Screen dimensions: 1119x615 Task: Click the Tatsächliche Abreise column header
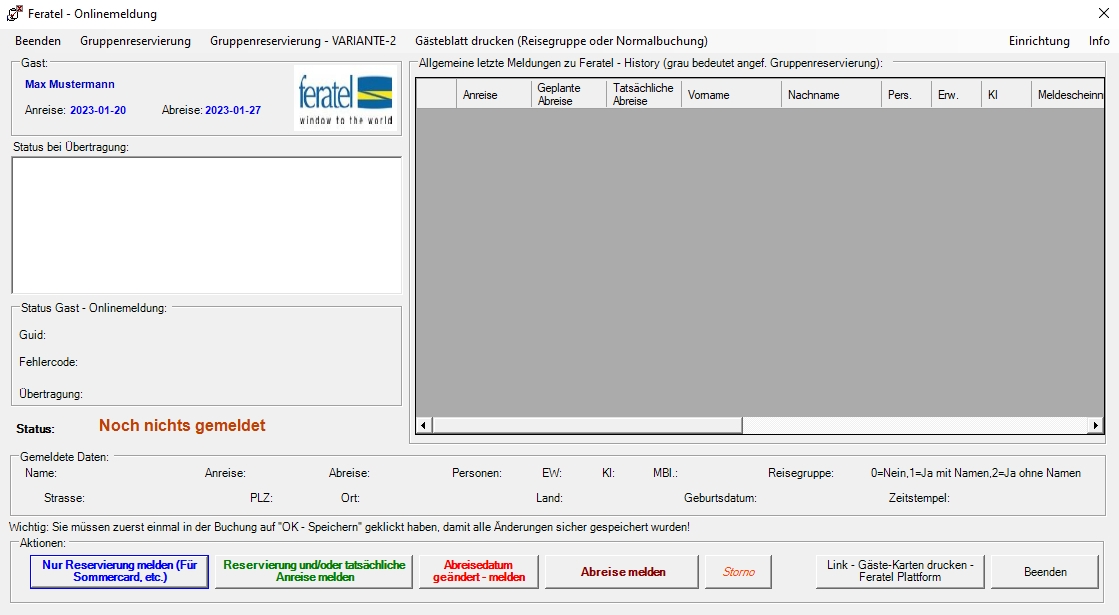pos(644,94)
